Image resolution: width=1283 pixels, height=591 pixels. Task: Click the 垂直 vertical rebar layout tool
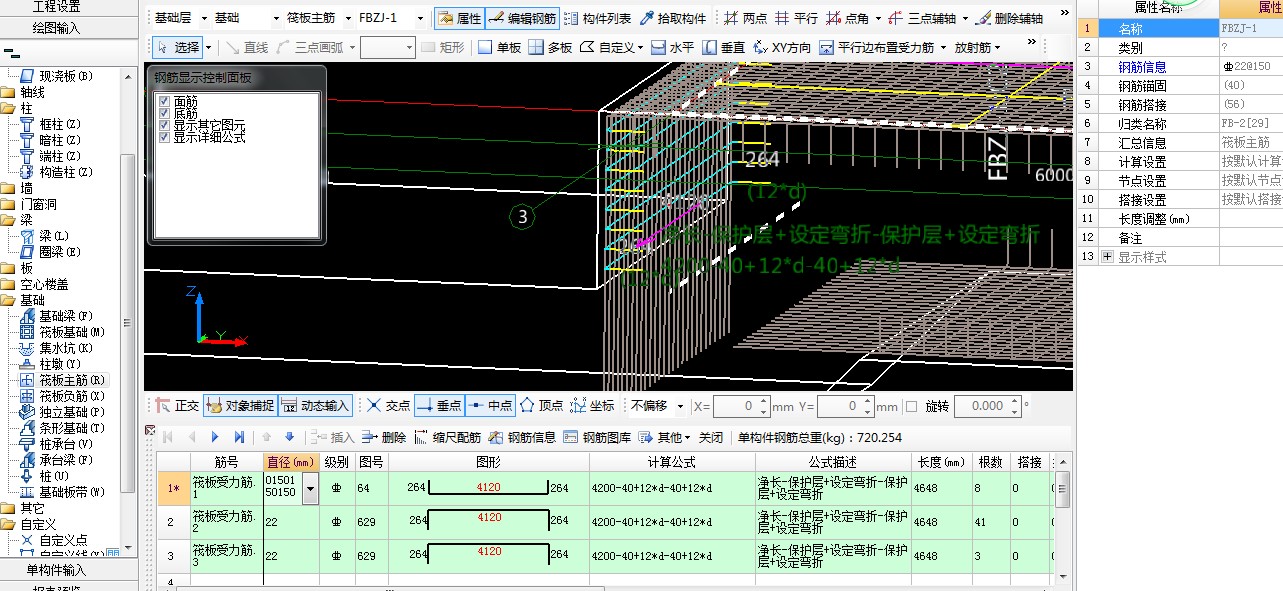(724, 47)
